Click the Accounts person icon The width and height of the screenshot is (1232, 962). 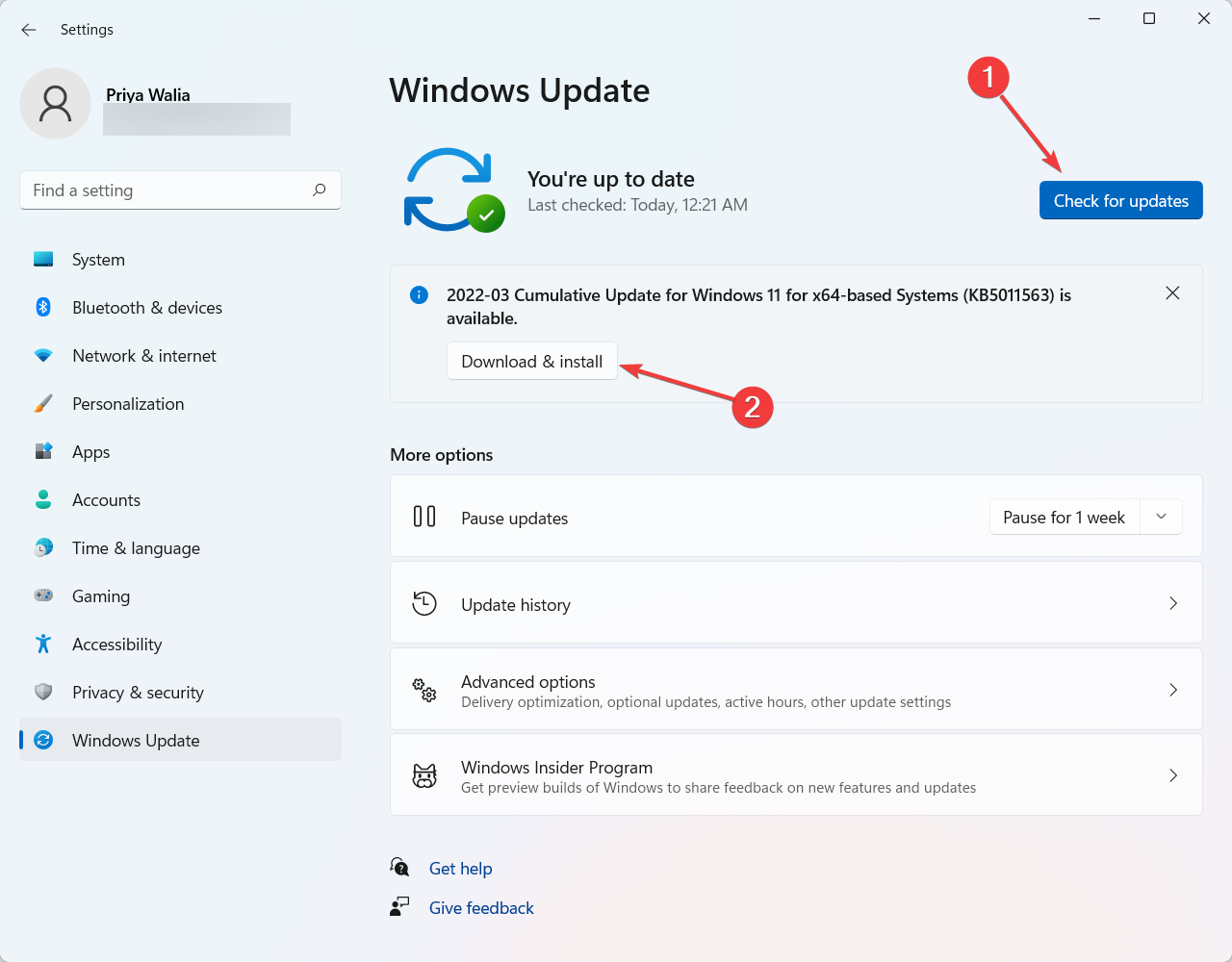click(x=43, y=499)
